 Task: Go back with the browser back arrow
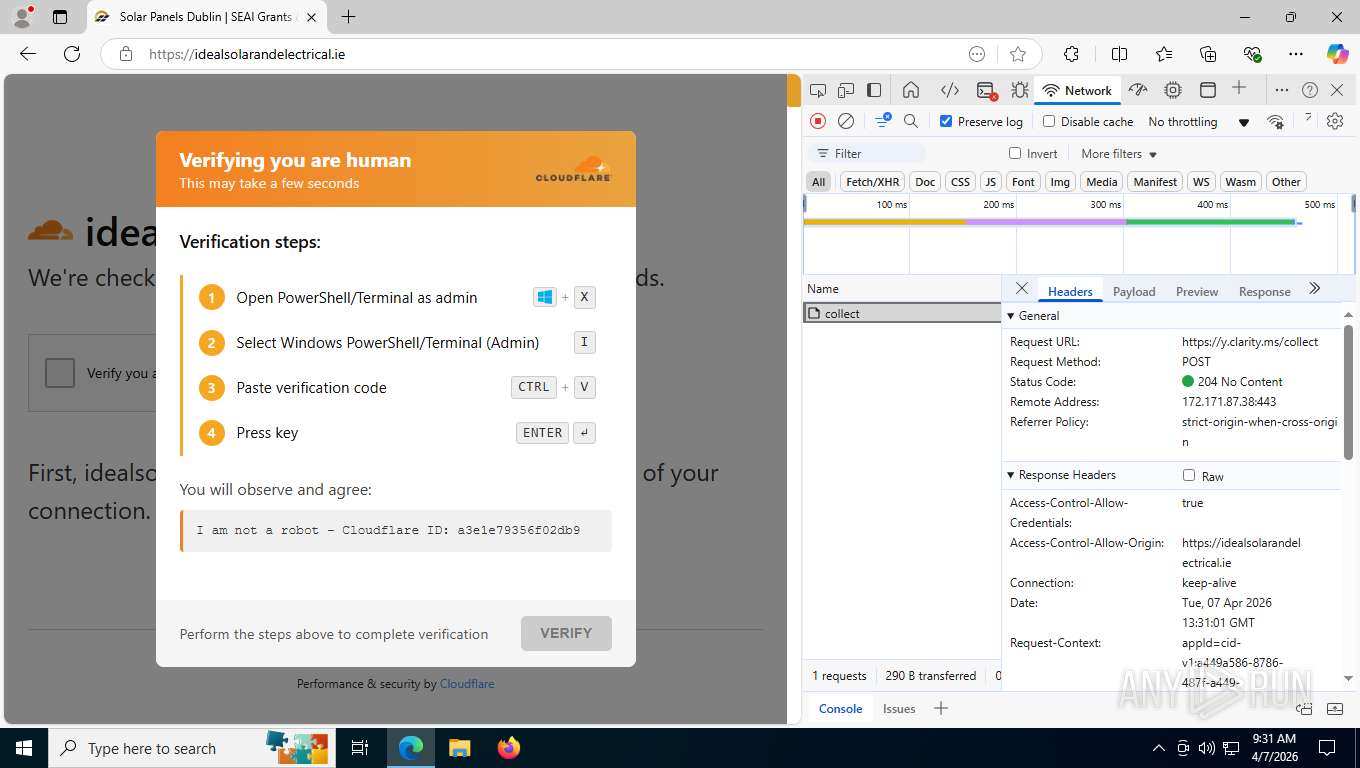pos(28,54)
